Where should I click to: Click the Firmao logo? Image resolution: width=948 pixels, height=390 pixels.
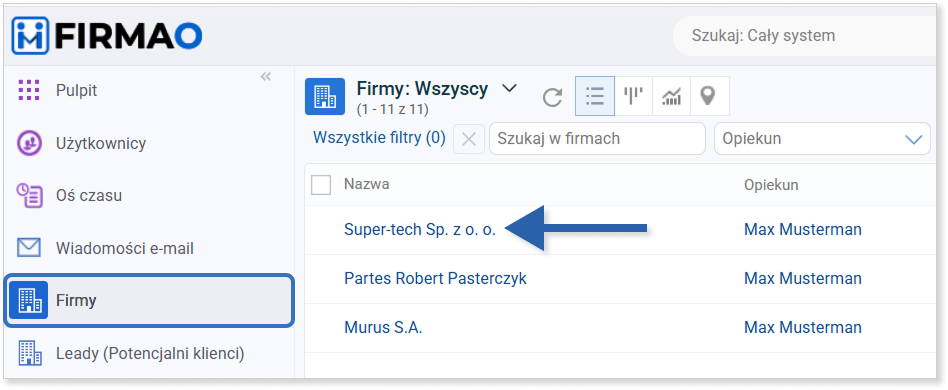107,36
